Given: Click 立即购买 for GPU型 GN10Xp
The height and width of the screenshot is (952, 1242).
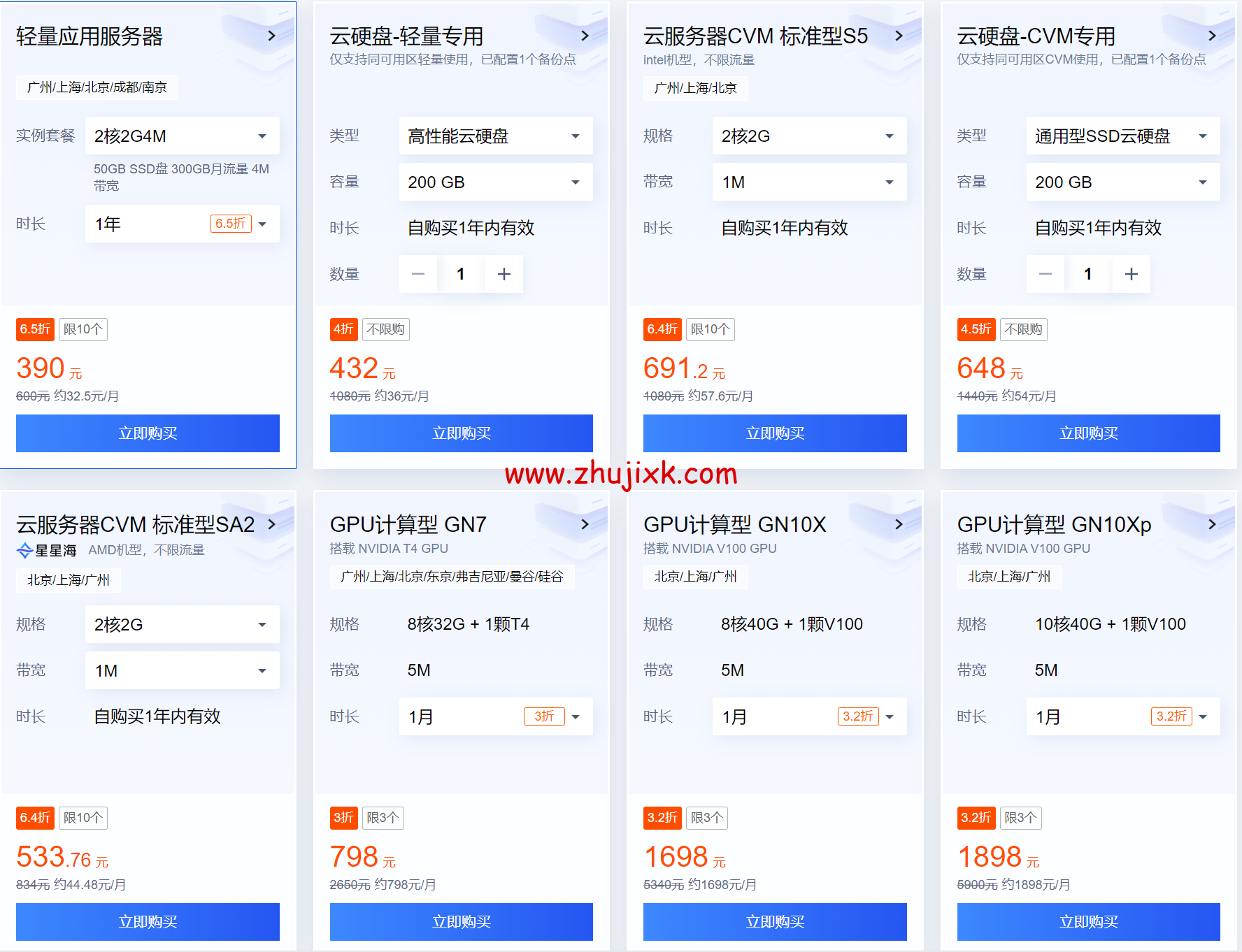Looking at the screenshot, I should coord(1088,922).
